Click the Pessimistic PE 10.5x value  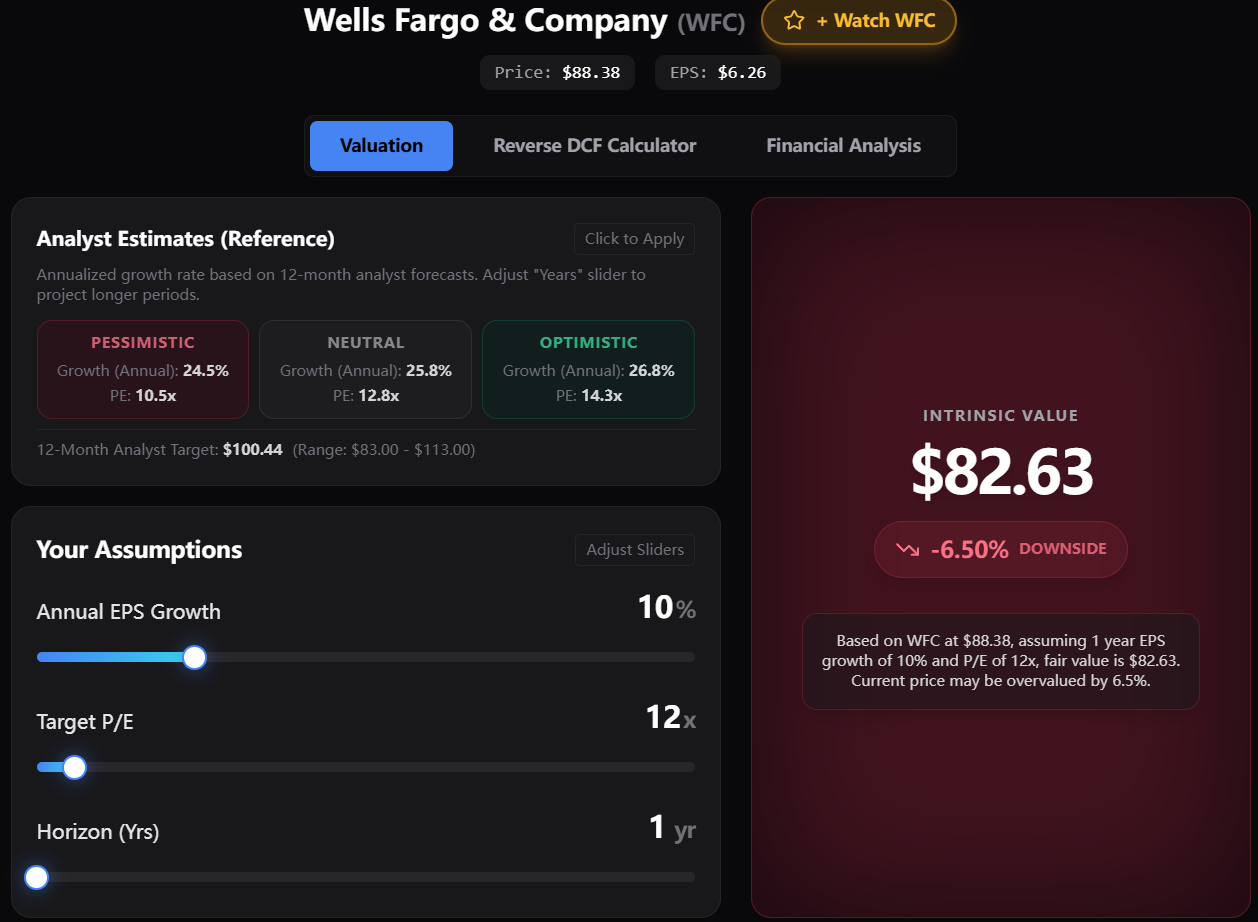pyautogui.click(x=155, y=396)
